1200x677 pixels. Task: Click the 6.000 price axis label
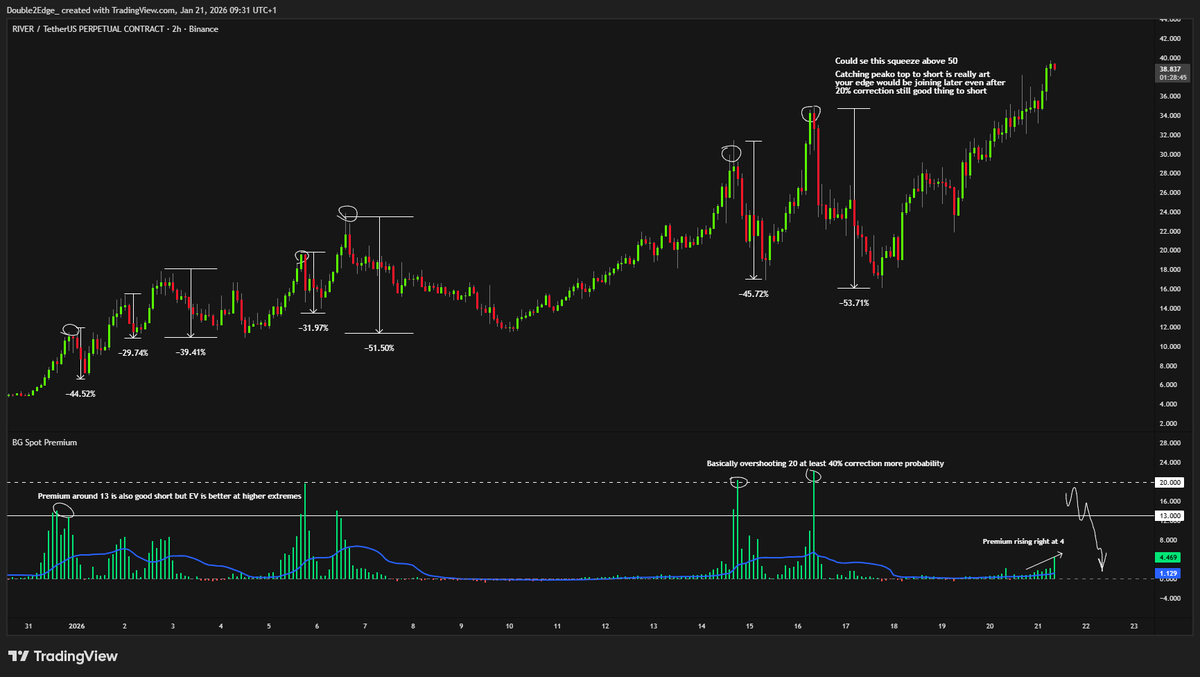pyautogui.click(x=1170, y=385)
